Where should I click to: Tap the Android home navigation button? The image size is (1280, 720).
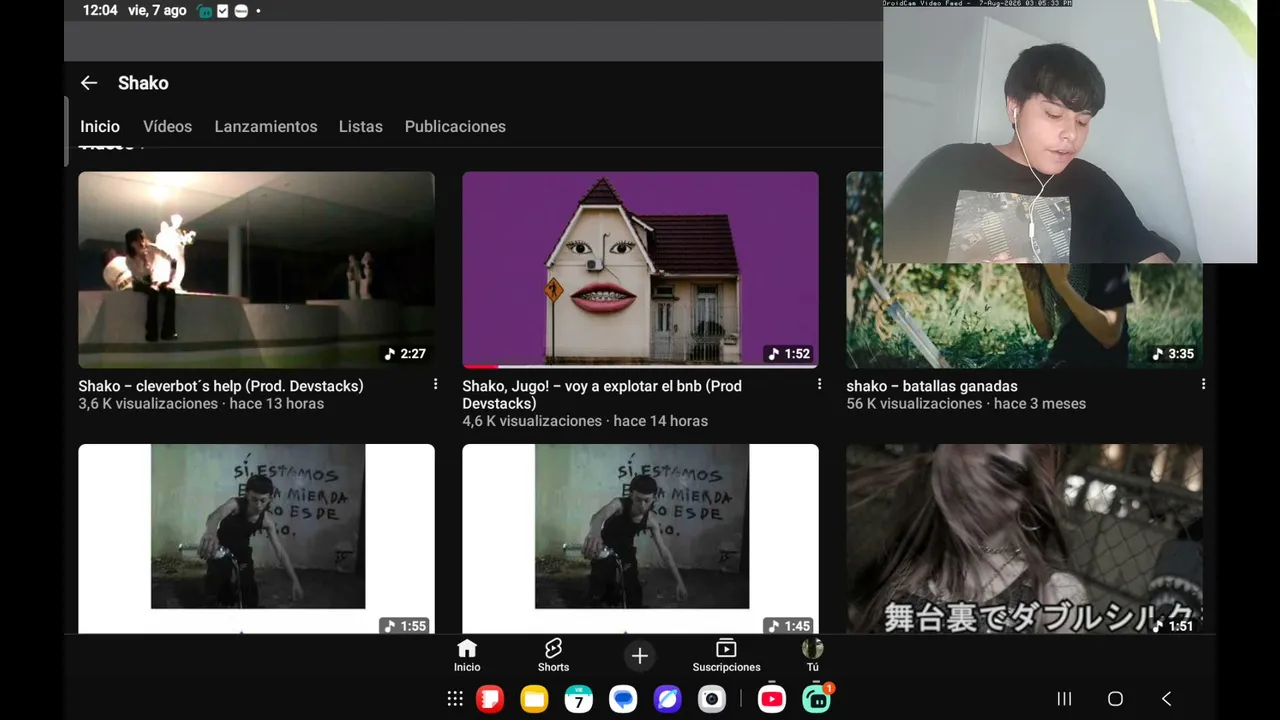click(x=1115, y=699)
